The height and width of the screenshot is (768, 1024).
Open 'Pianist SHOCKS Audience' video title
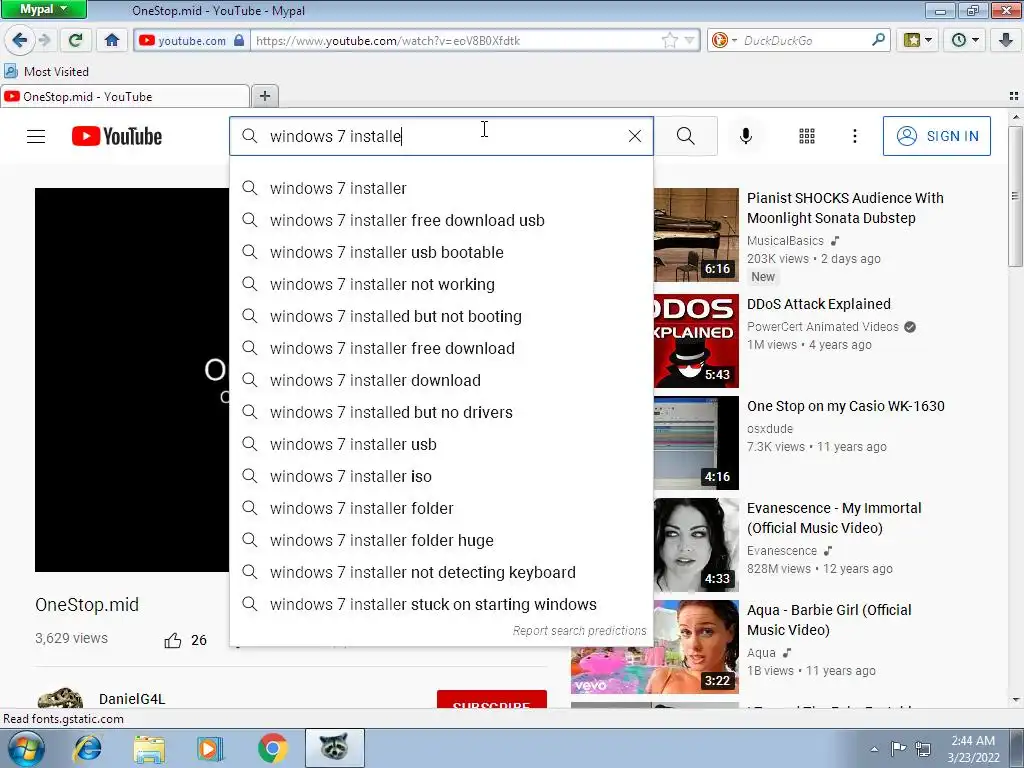click(845, 208)
